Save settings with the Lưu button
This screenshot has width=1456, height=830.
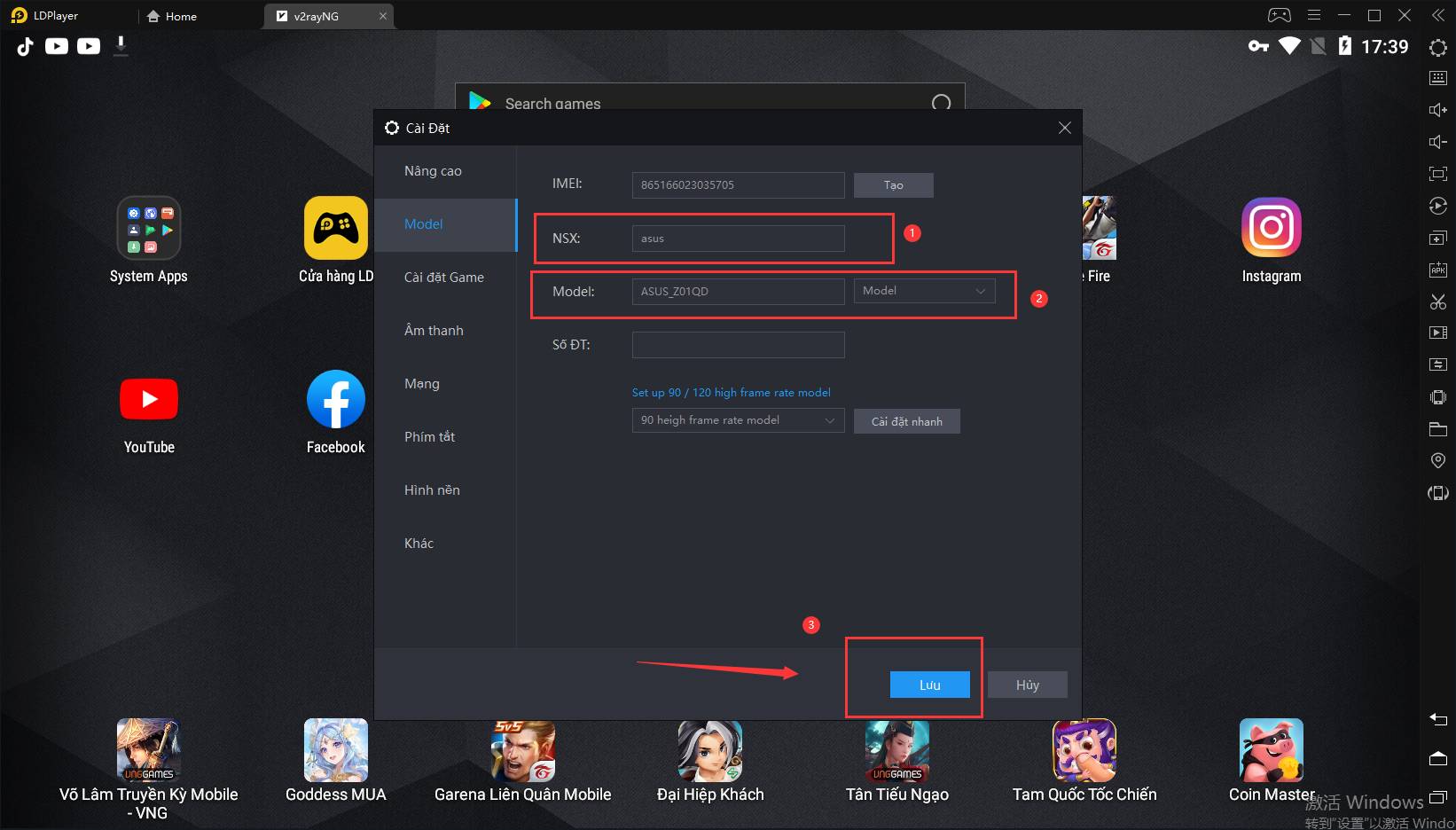[x=929, y=685]
